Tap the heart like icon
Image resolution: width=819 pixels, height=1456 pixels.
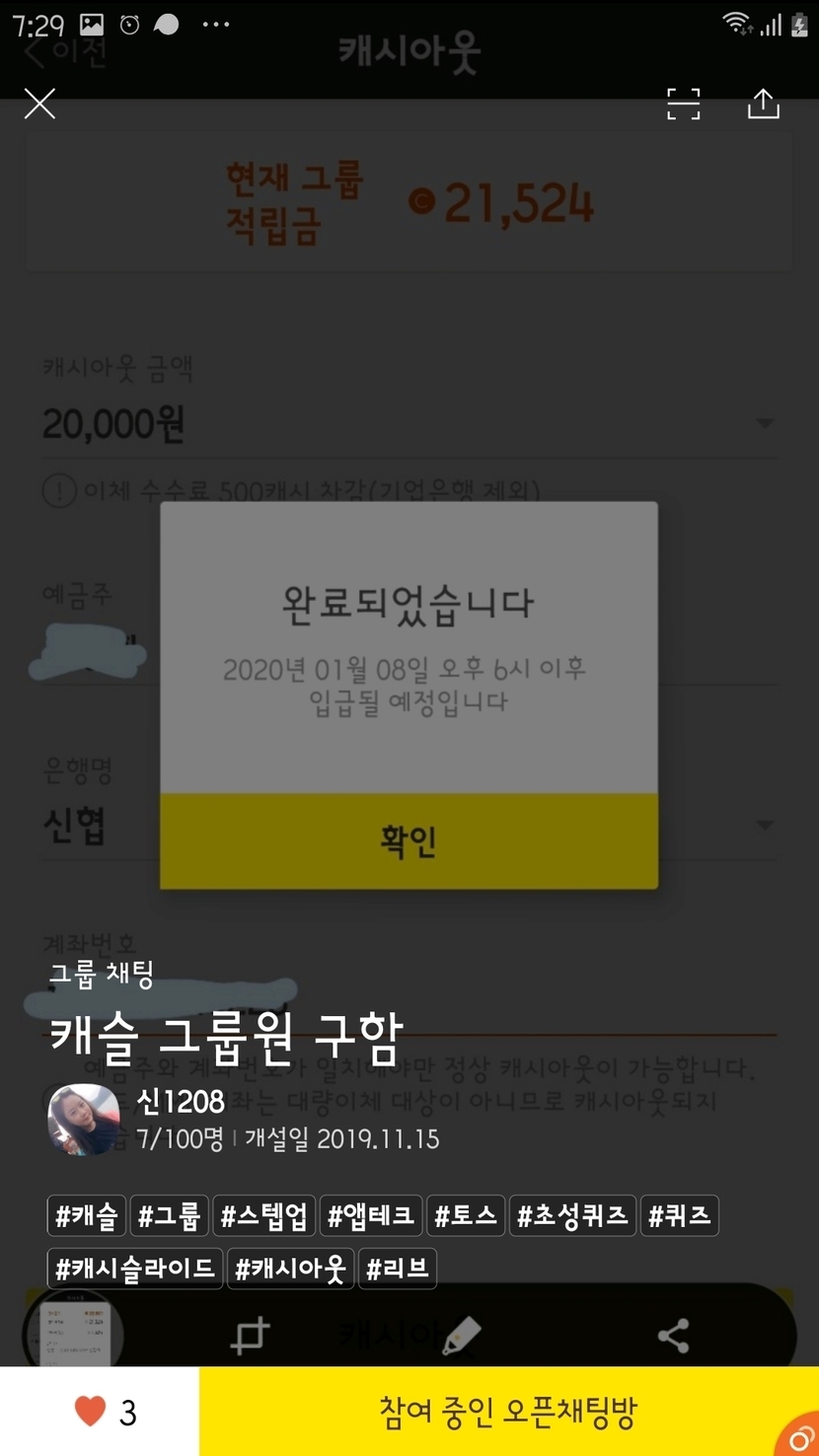90,1413
